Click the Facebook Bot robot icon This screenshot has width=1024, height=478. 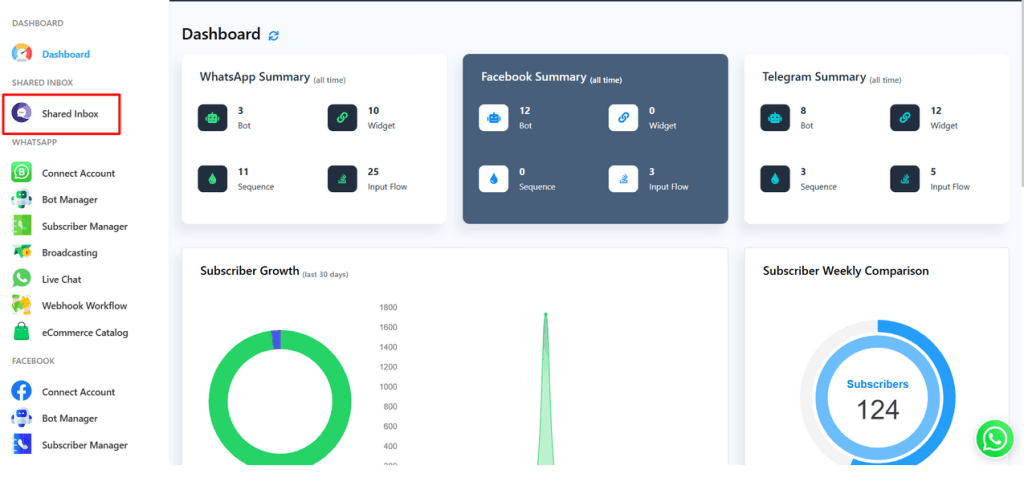coord(494,118)
